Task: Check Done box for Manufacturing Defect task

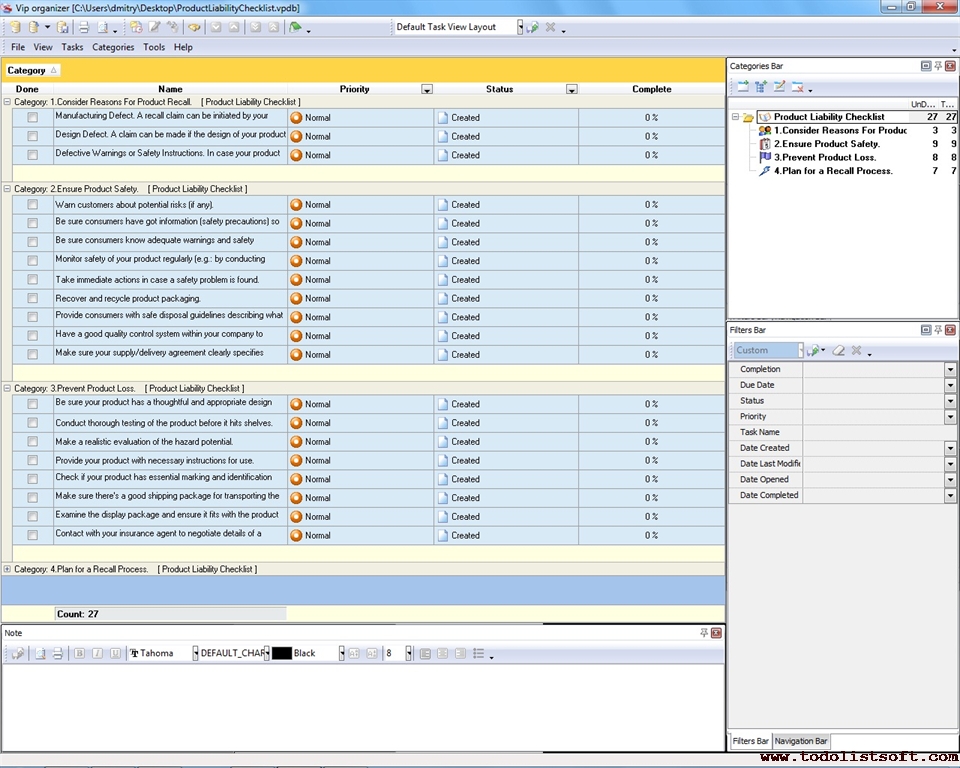Action: coord(32,117)
